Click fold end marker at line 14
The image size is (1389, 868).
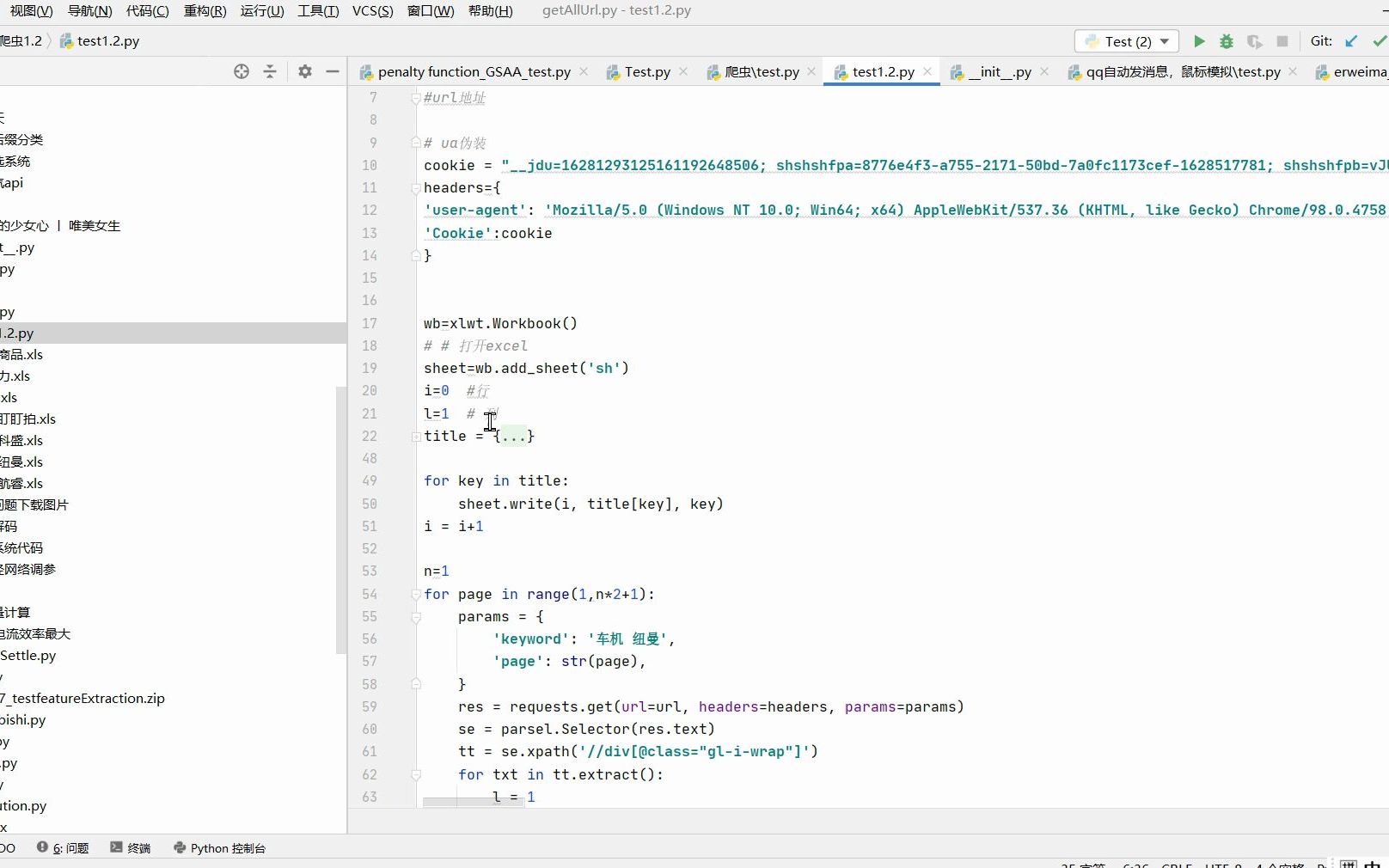pyautogui.click(x=416, y=255)
